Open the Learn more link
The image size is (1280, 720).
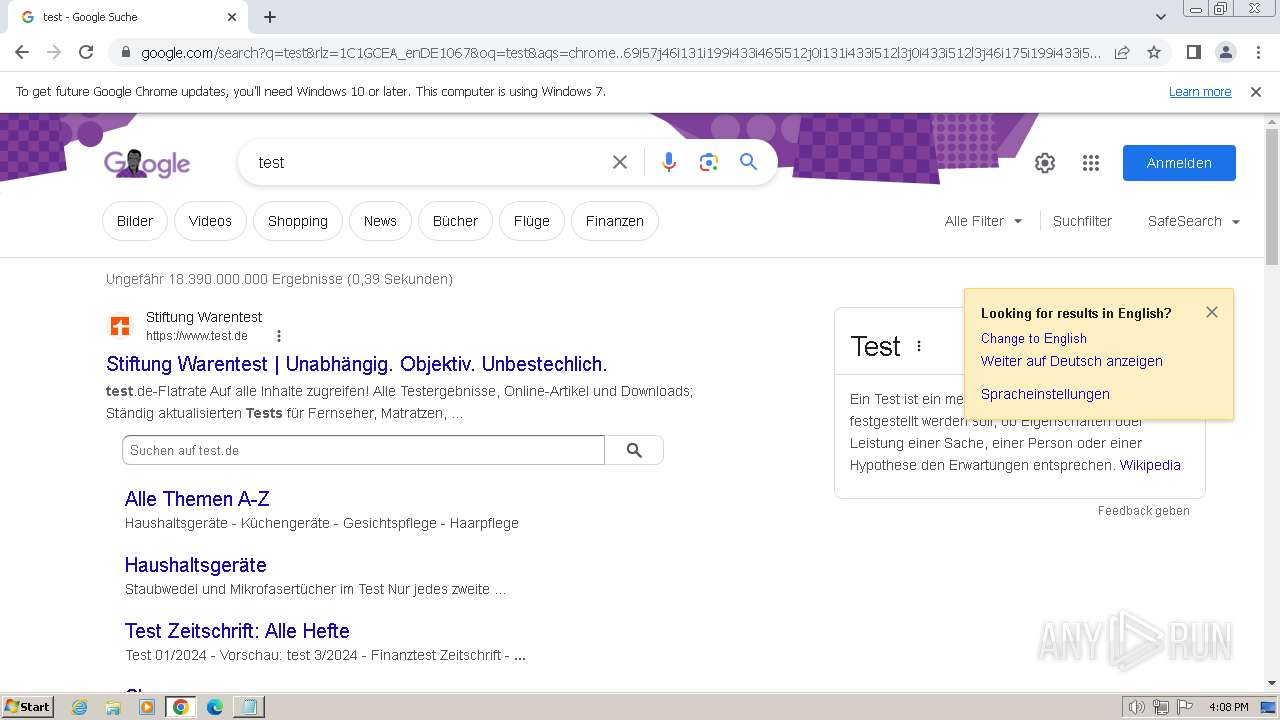point(1200,92)
